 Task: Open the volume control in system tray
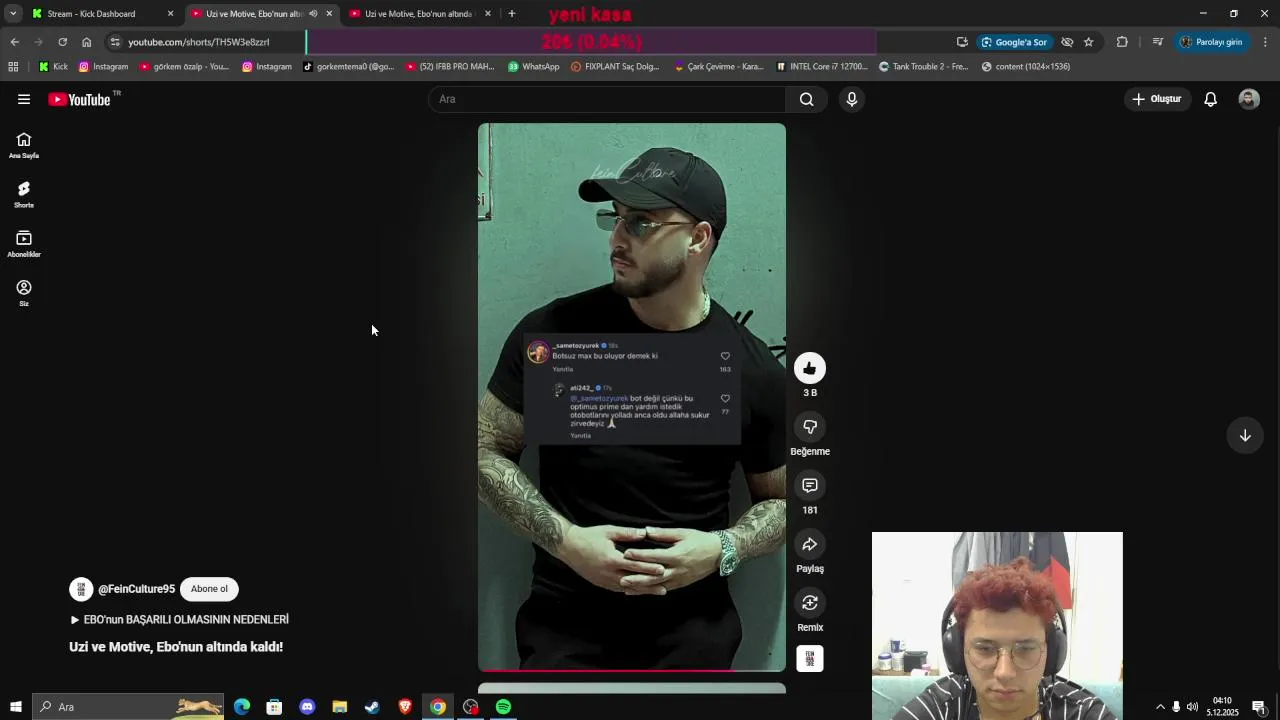point(1192,707)
